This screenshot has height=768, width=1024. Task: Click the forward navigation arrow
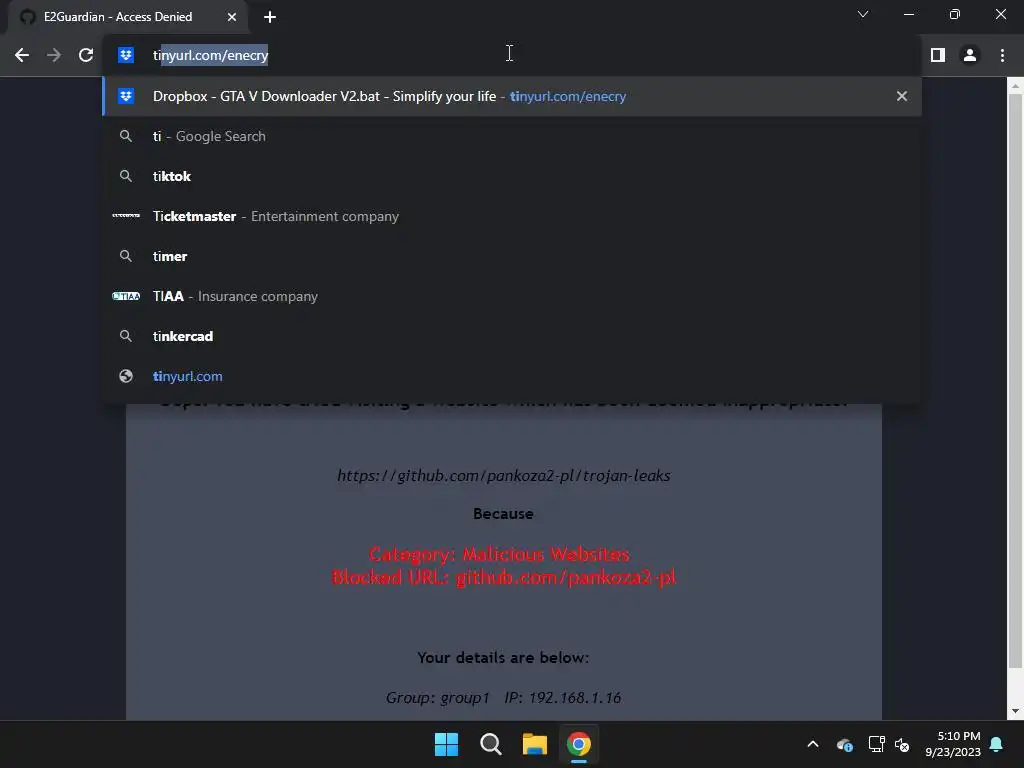(54, 56)
